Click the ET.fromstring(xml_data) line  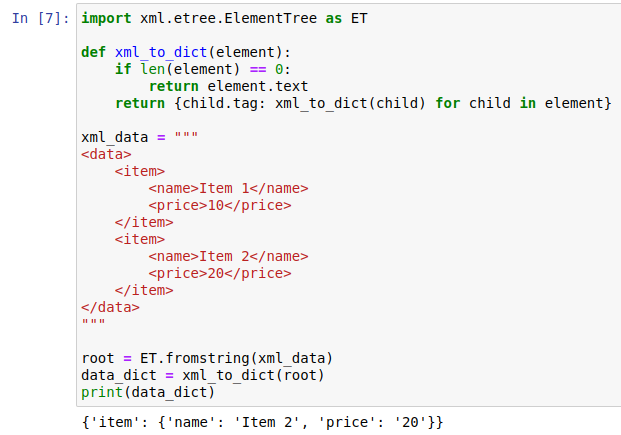206,359
